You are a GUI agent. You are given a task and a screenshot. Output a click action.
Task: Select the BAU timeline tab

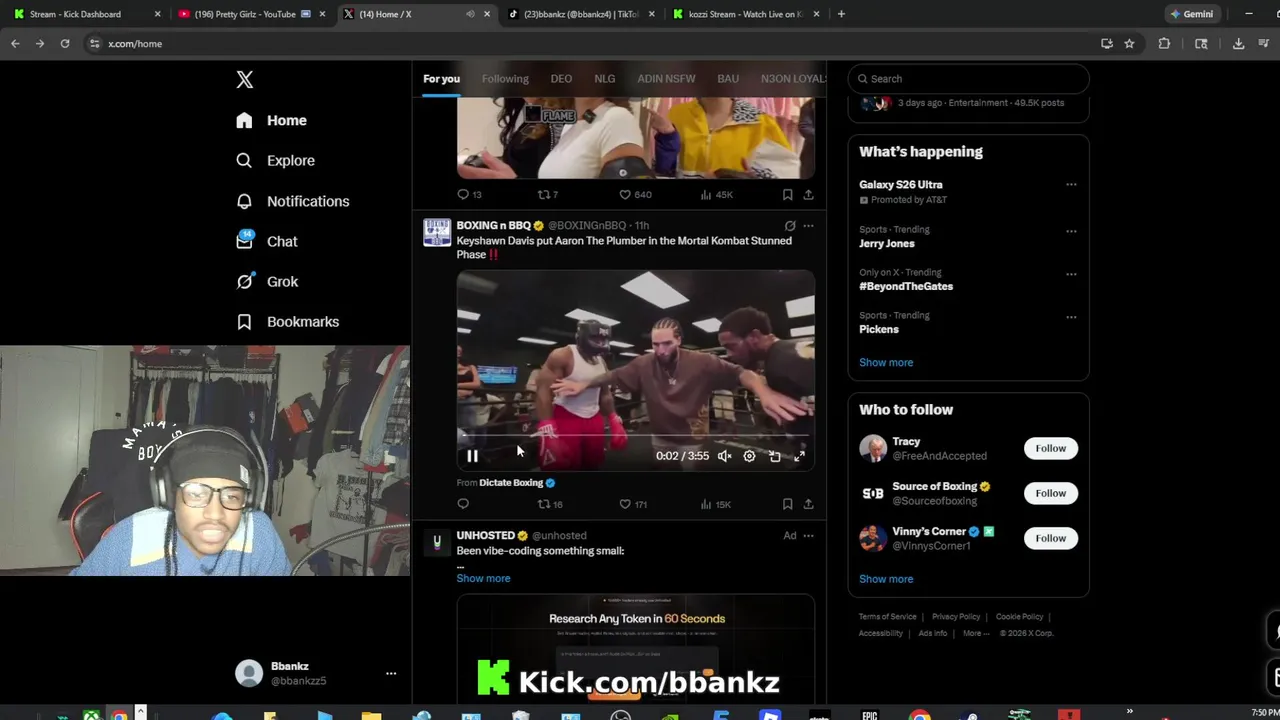coord(728,79)
